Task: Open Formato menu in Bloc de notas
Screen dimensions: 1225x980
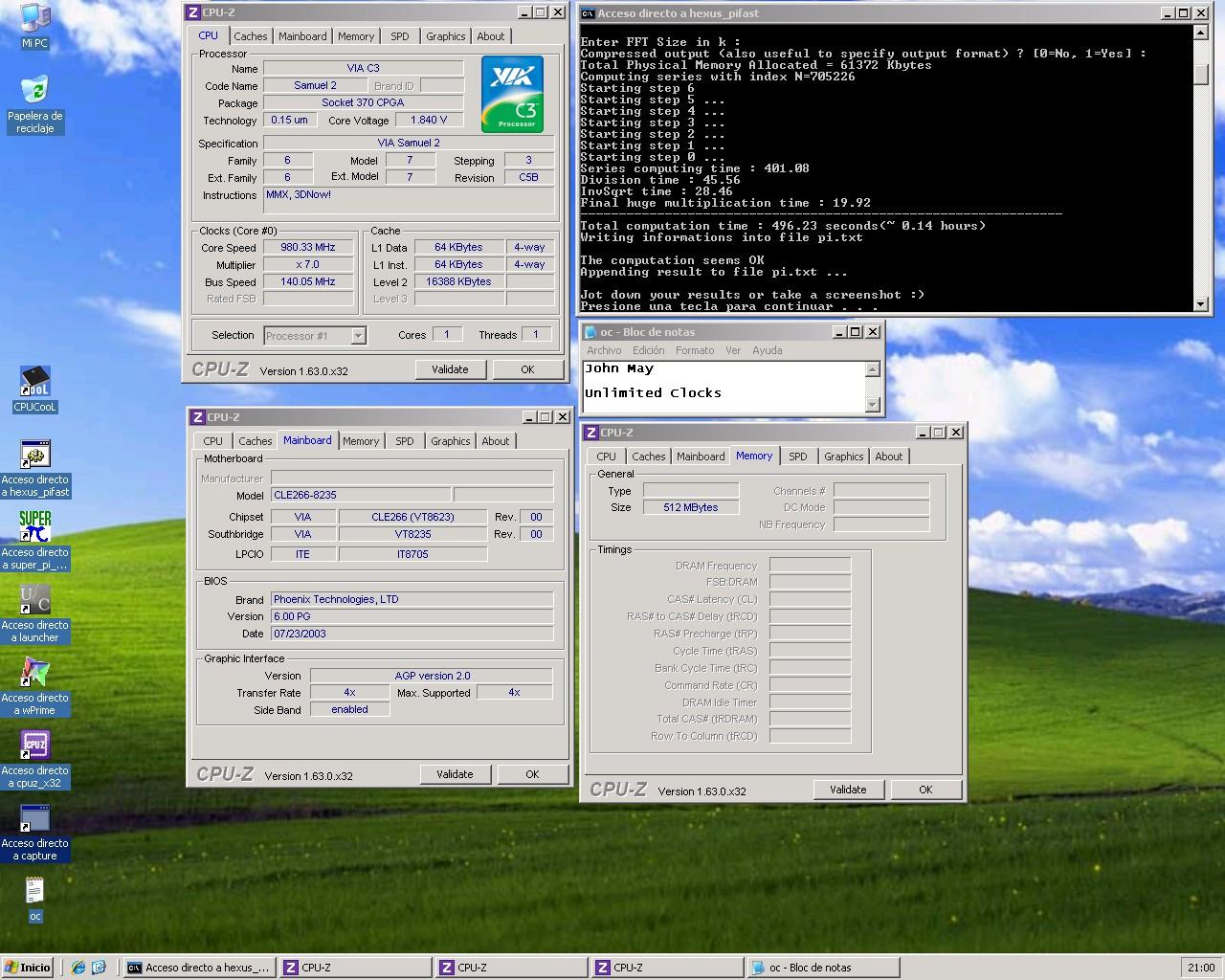Action: (695, 350)
